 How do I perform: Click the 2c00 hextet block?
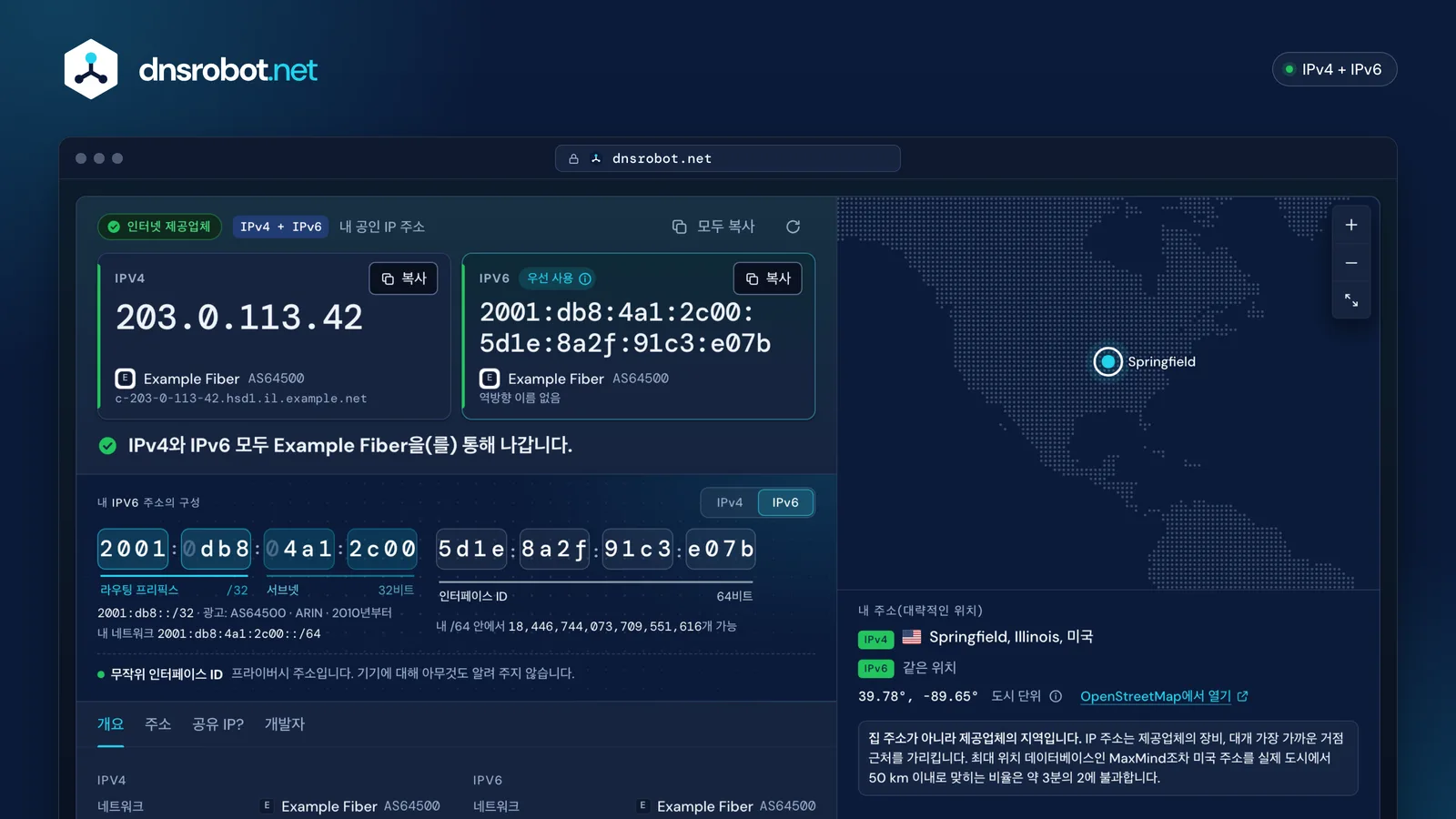click(x=382, y=549)
